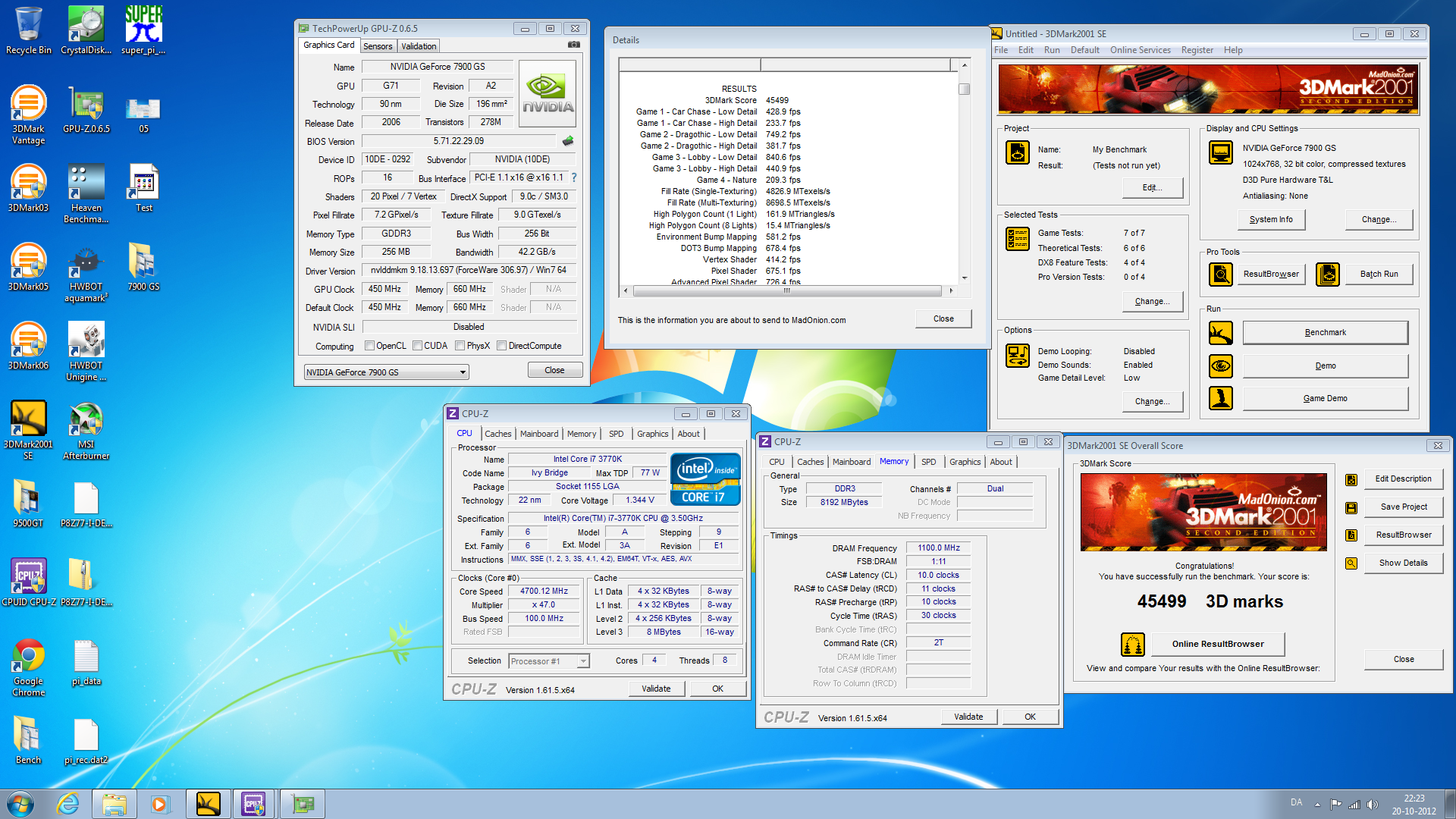Click the Online ResultBrowser icon in score window
Screen dimensions: 1456x819
click(1132, 644)
